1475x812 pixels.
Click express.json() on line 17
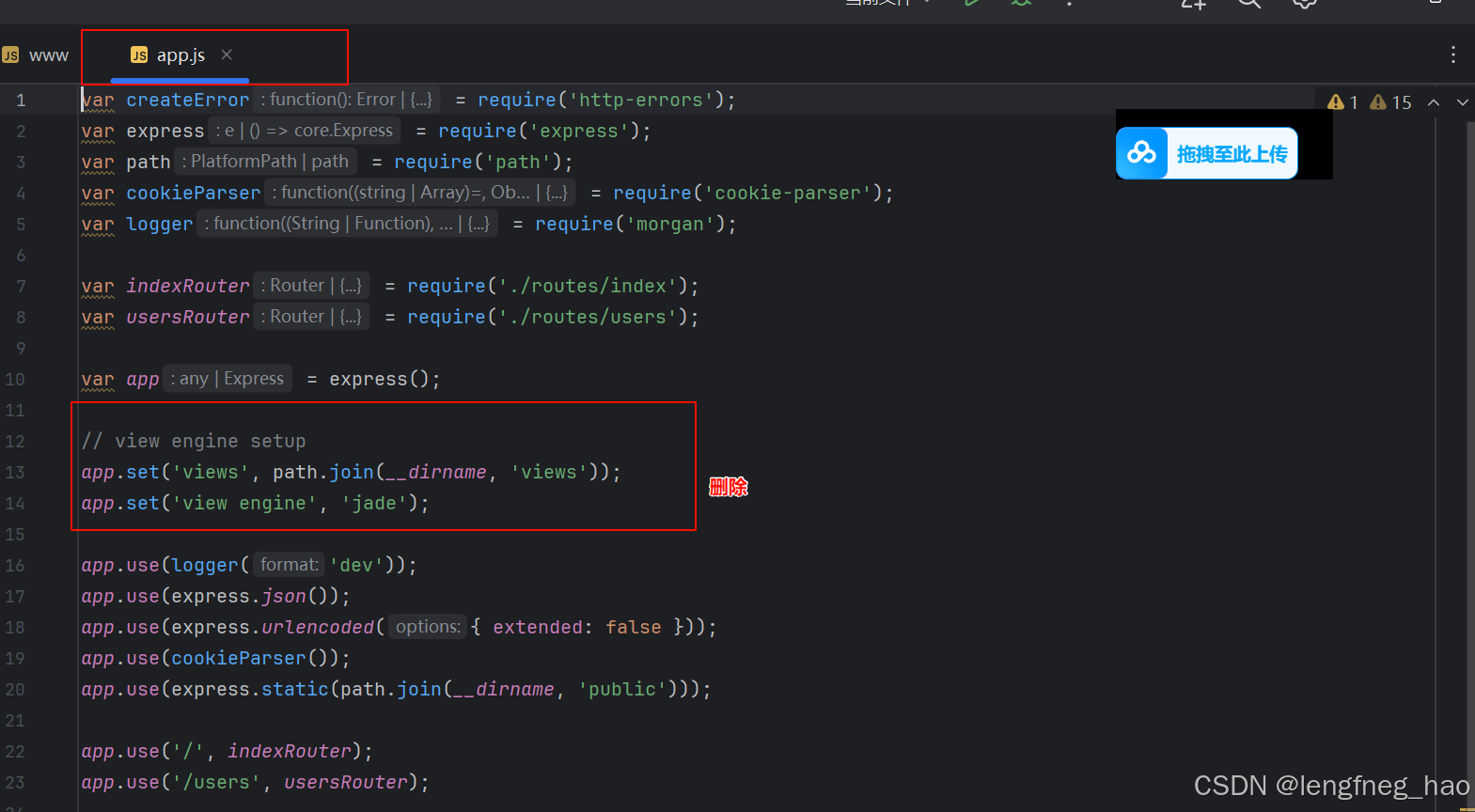255,596
